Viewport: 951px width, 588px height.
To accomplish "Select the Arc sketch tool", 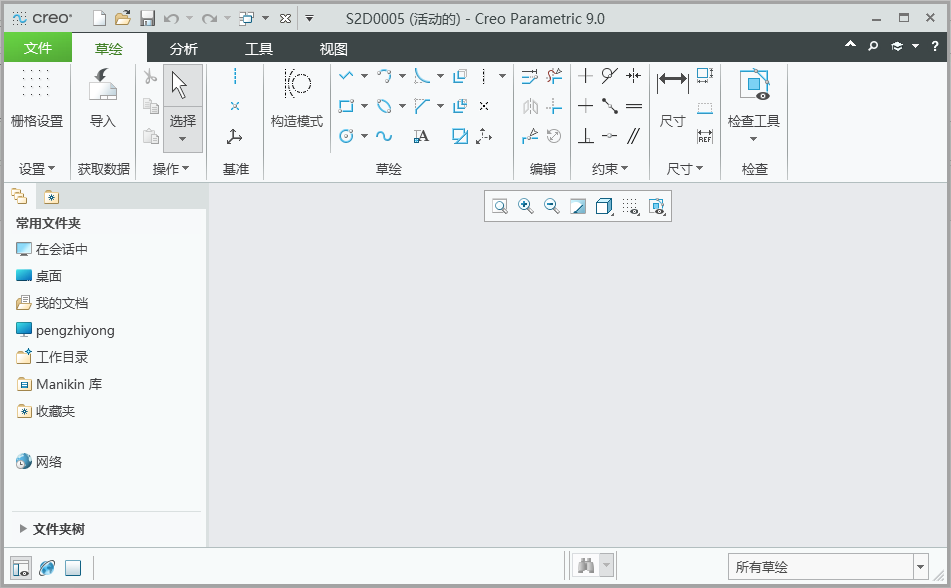I will coord(384,76).
